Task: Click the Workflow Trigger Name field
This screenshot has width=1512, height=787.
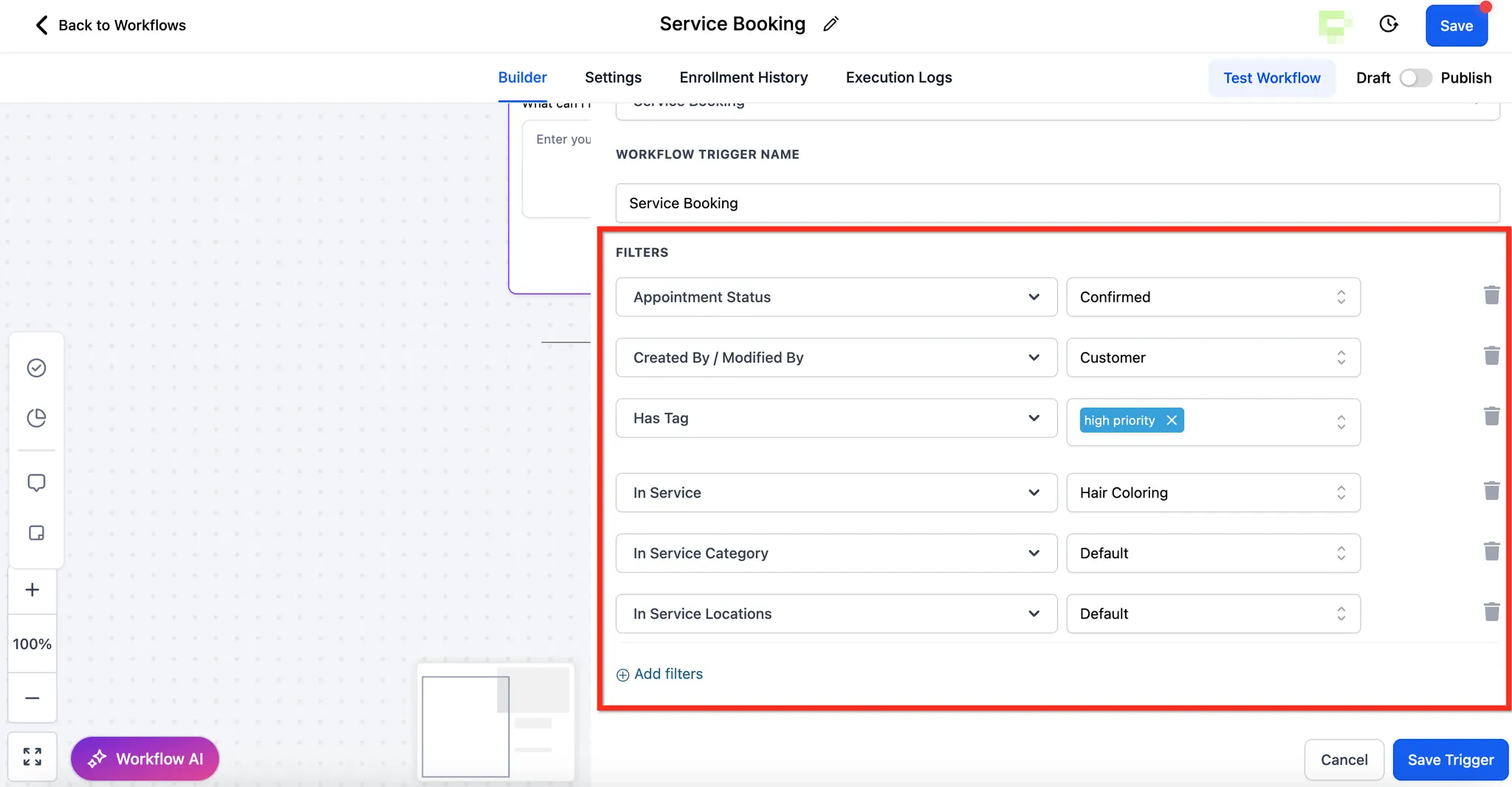Action: [1057, 203]
